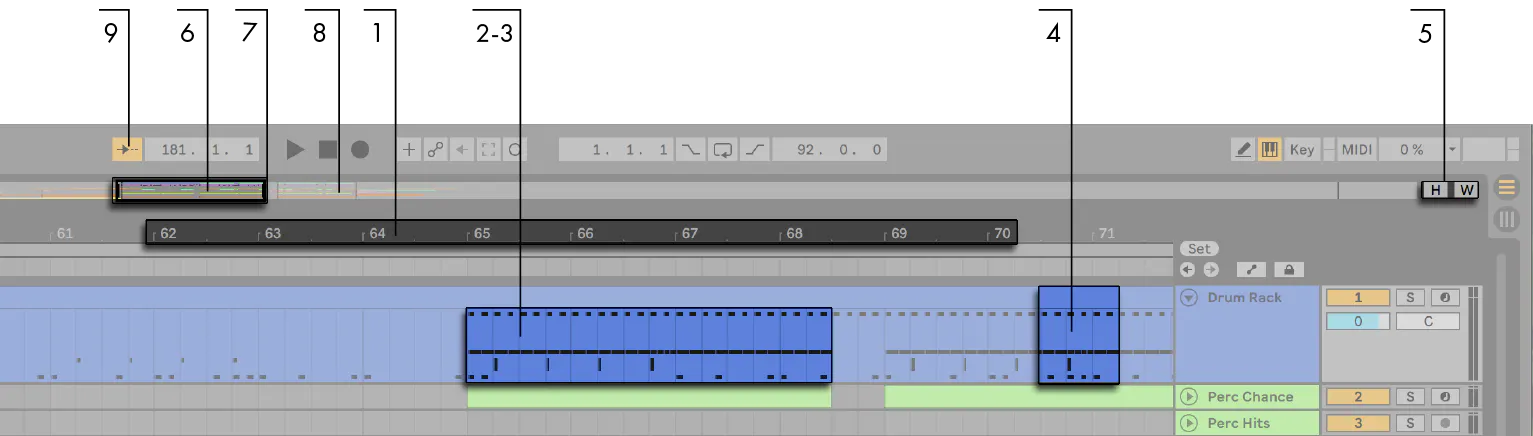Click bar 62 in the beat-time ruler
The height and width of the screenshot is (436, 1533).
[169, 234]
